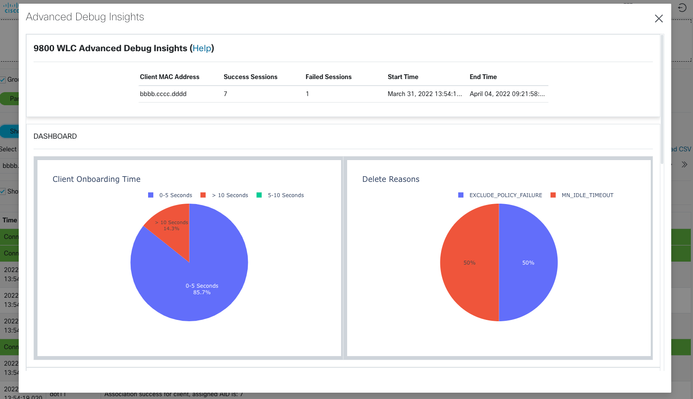This screenshot has height=399, width=693.
Task: Open the Help link
Action: [x=202, y=48]
